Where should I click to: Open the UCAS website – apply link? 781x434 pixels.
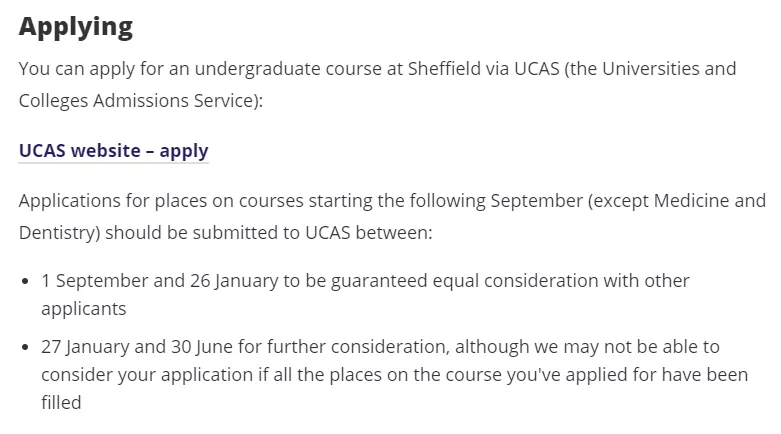click(114, 150)
